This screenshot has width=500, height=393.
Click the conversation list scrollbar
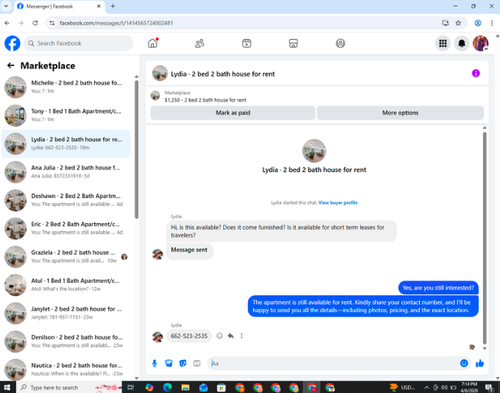pyautogui.click(x=136, y=150)
